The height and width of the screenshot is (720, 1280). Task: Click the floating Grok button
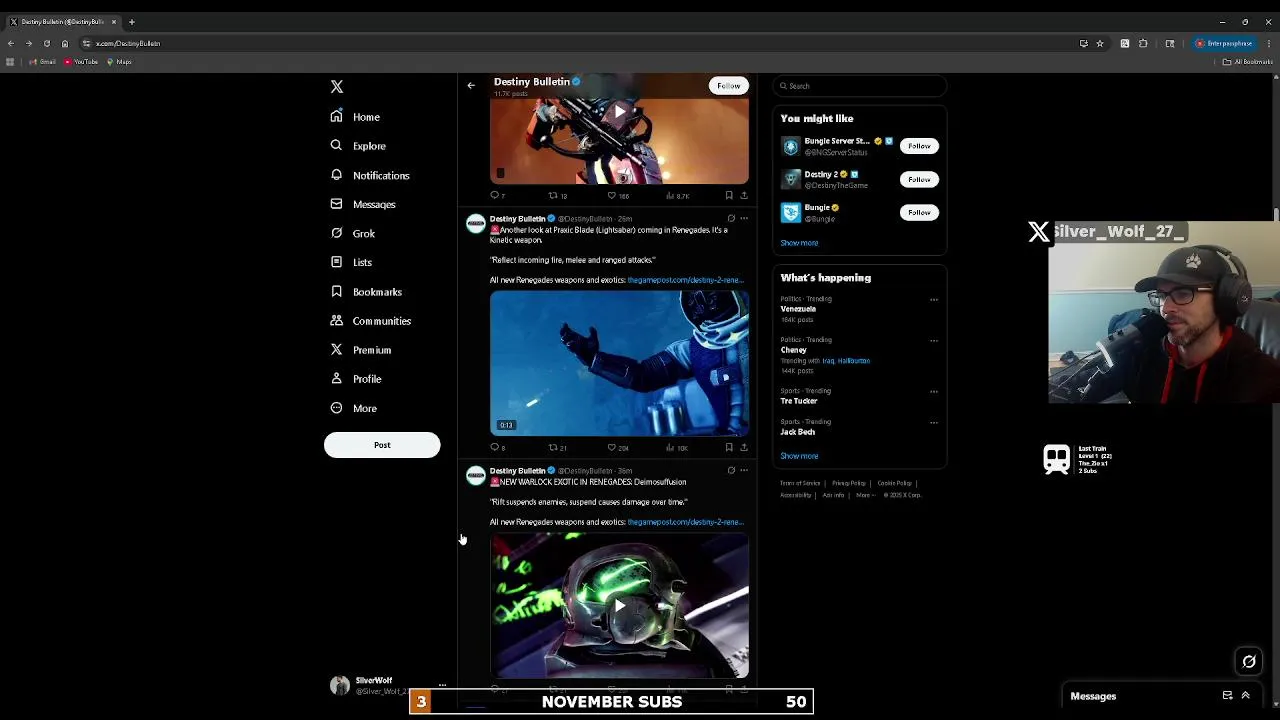pos(1249,661)
